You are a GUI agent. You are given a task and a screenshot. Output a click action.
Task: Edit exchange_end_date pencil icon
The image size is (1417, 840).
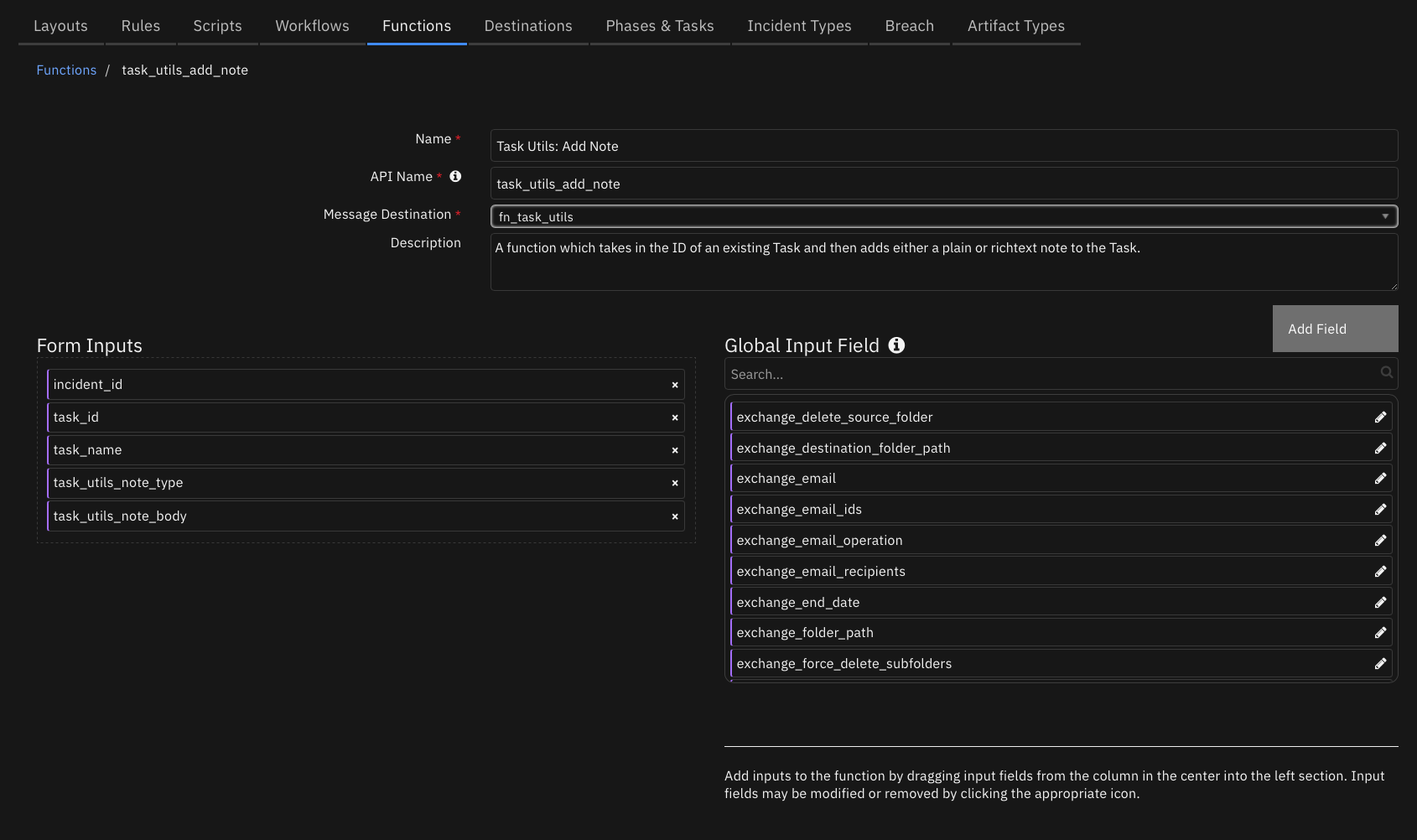(1380, 603)
